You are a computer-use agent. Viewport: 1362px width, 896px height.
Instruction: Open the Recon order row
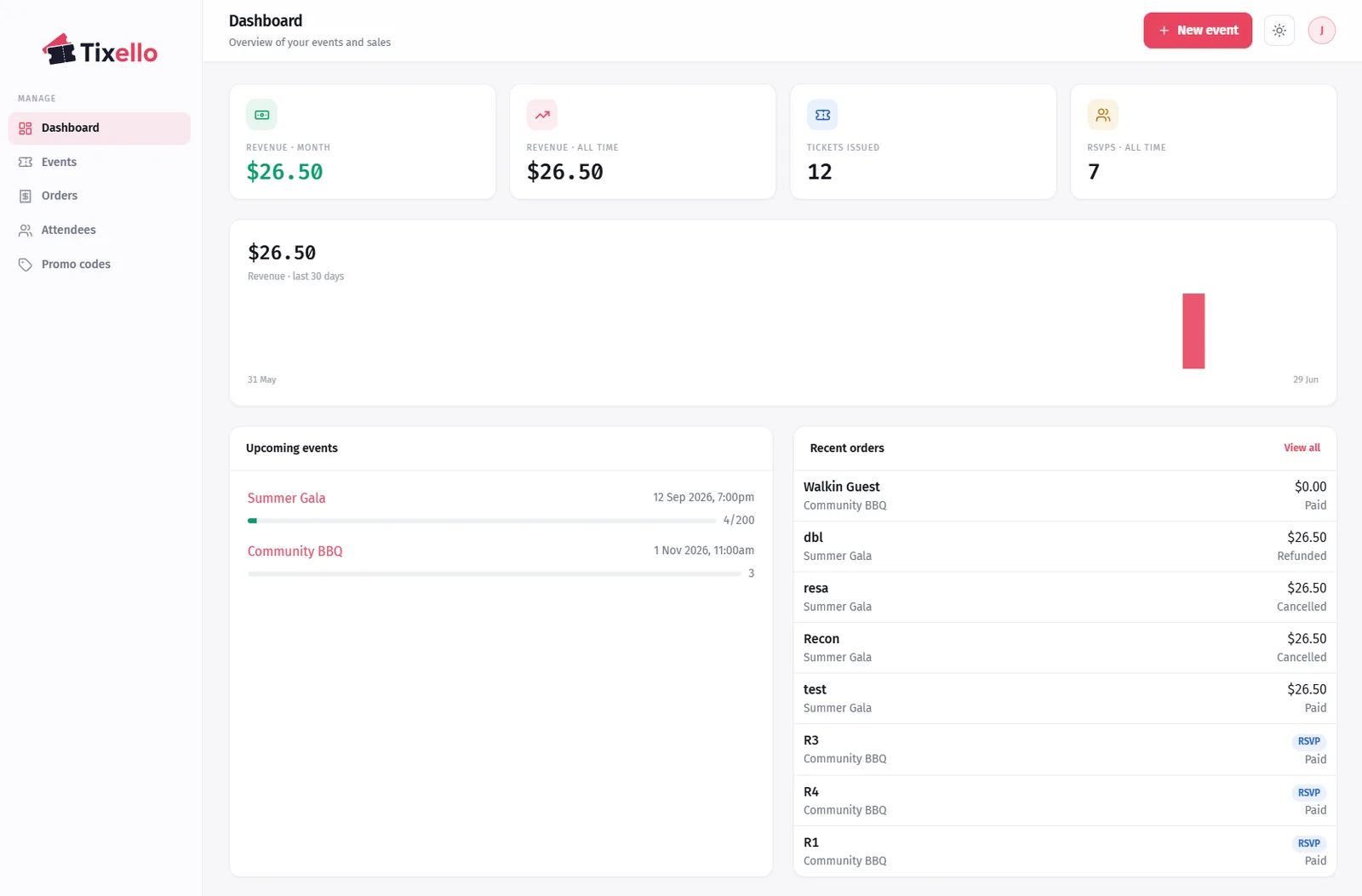point(1065,648)
